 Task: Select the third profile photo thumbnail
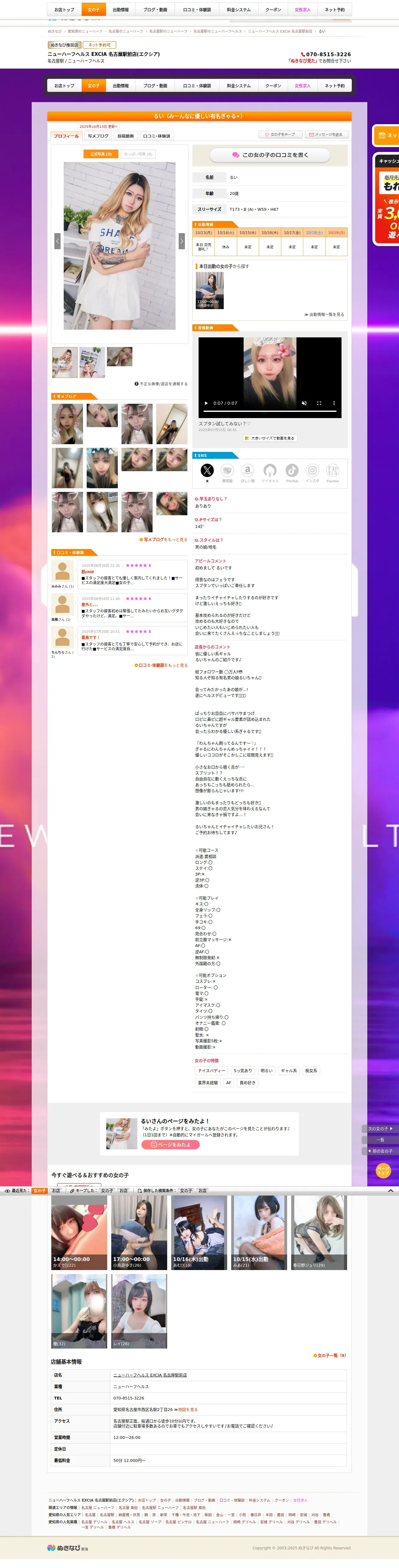point(119,357)
